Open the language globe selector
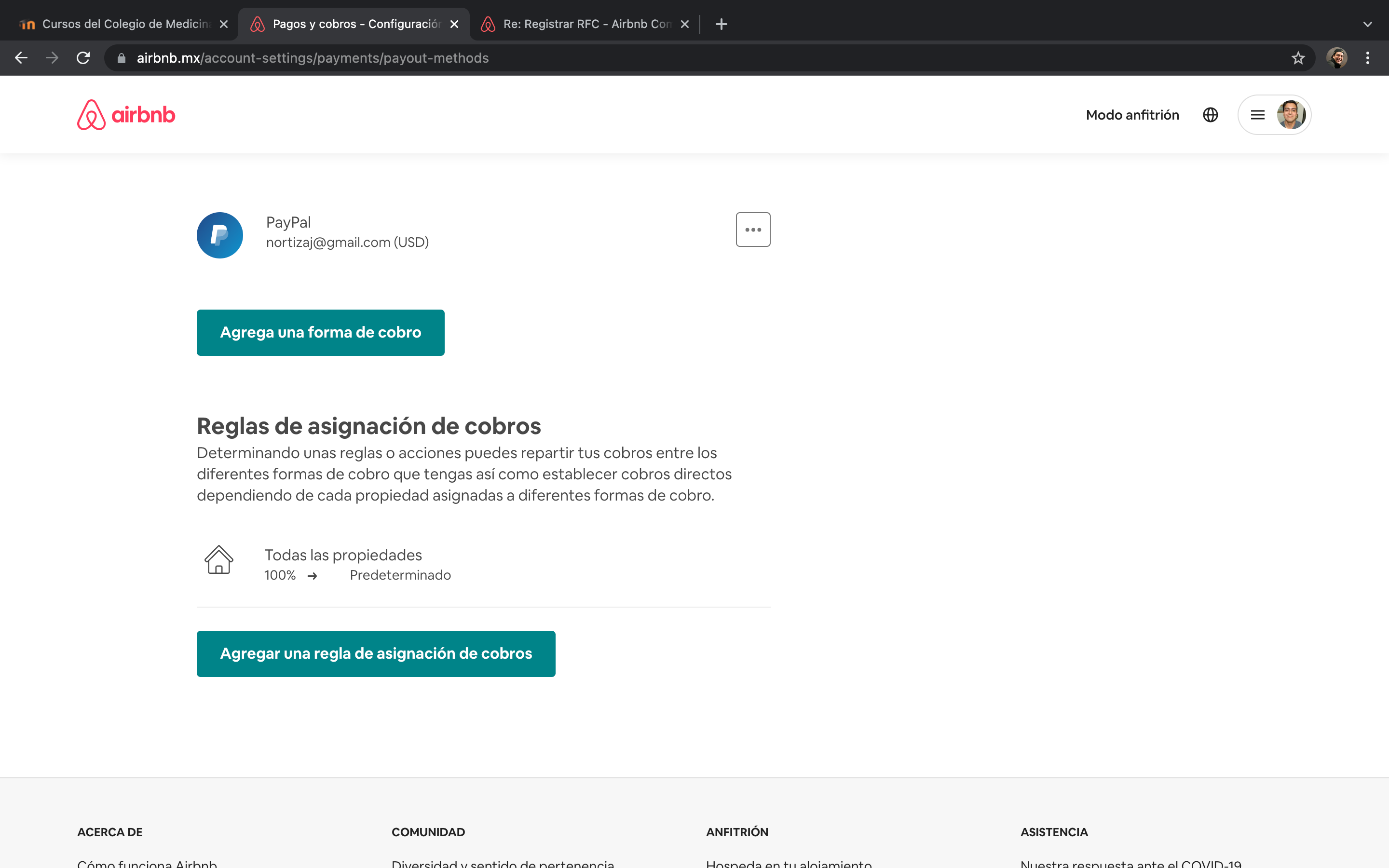The image size is (1389, 868). [x=1210, y=115]
